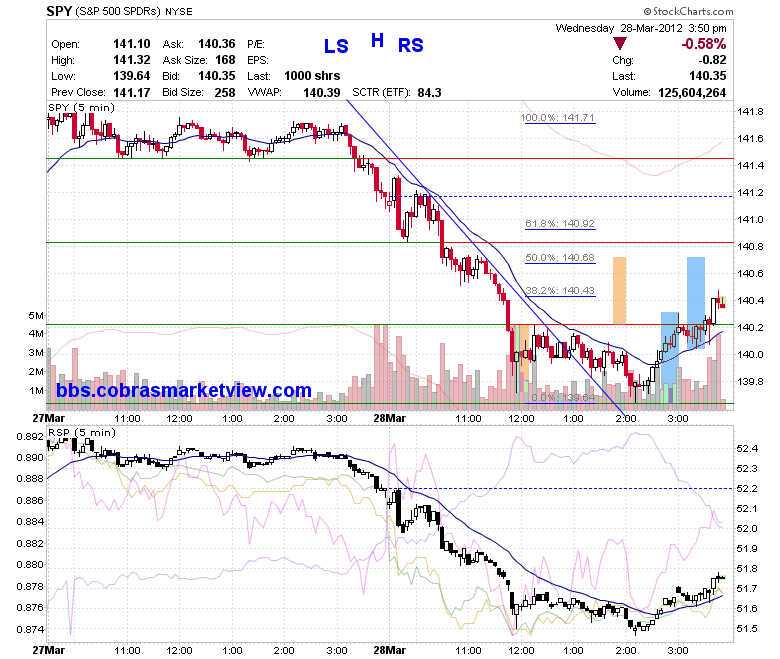Click the RSP (5 min) panel label
780x659 pixels.
[82, 433]
